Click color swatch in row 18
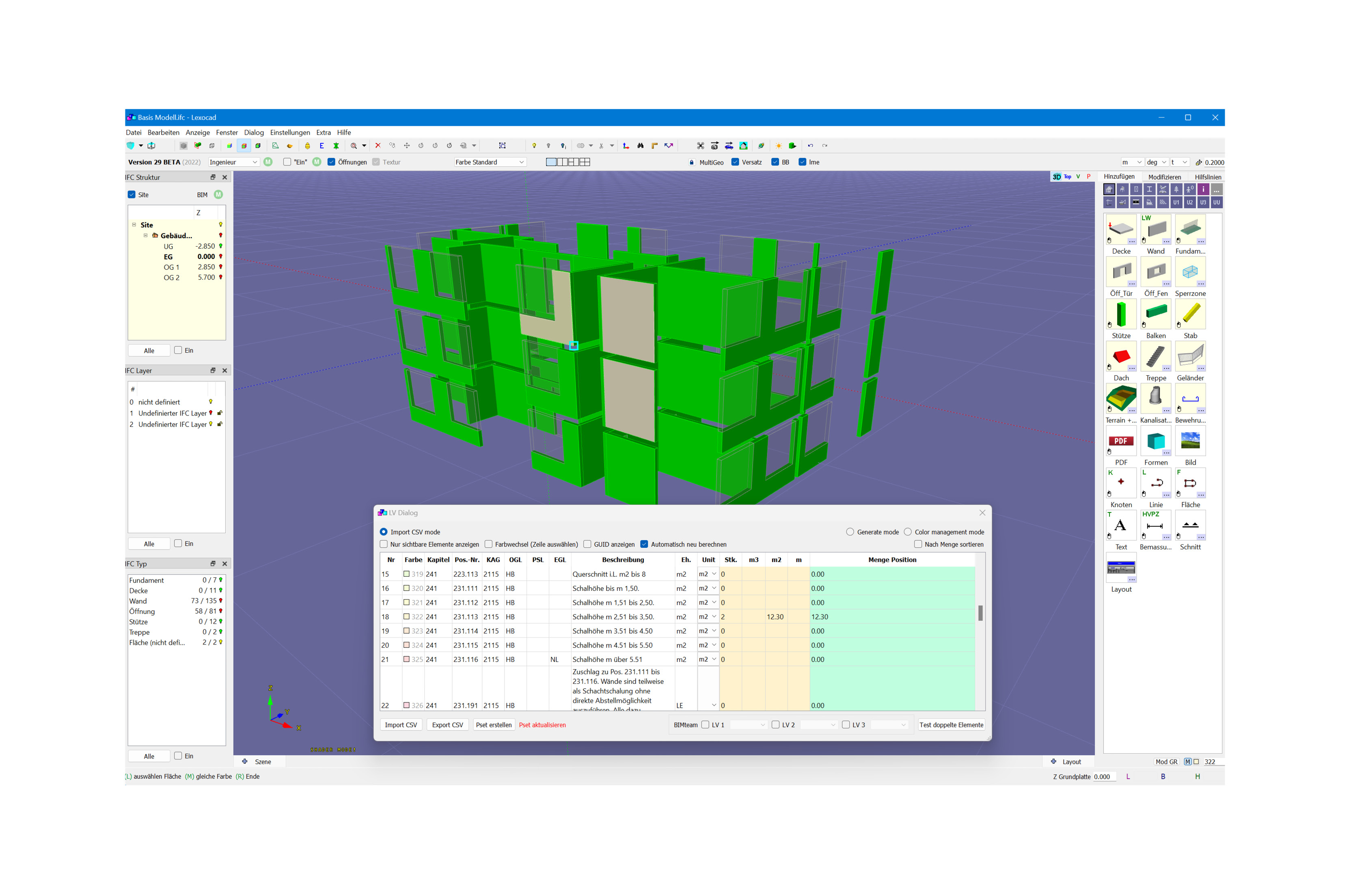The width and height of the screenshot is (1353, 896). coord(406,617)
